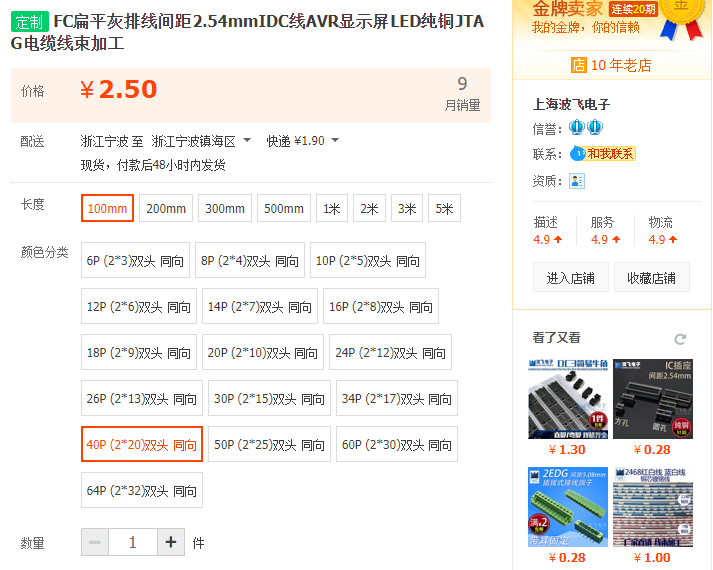Refresh the 看了又看 recommendations
713x570 pixels.
point(680,339)
